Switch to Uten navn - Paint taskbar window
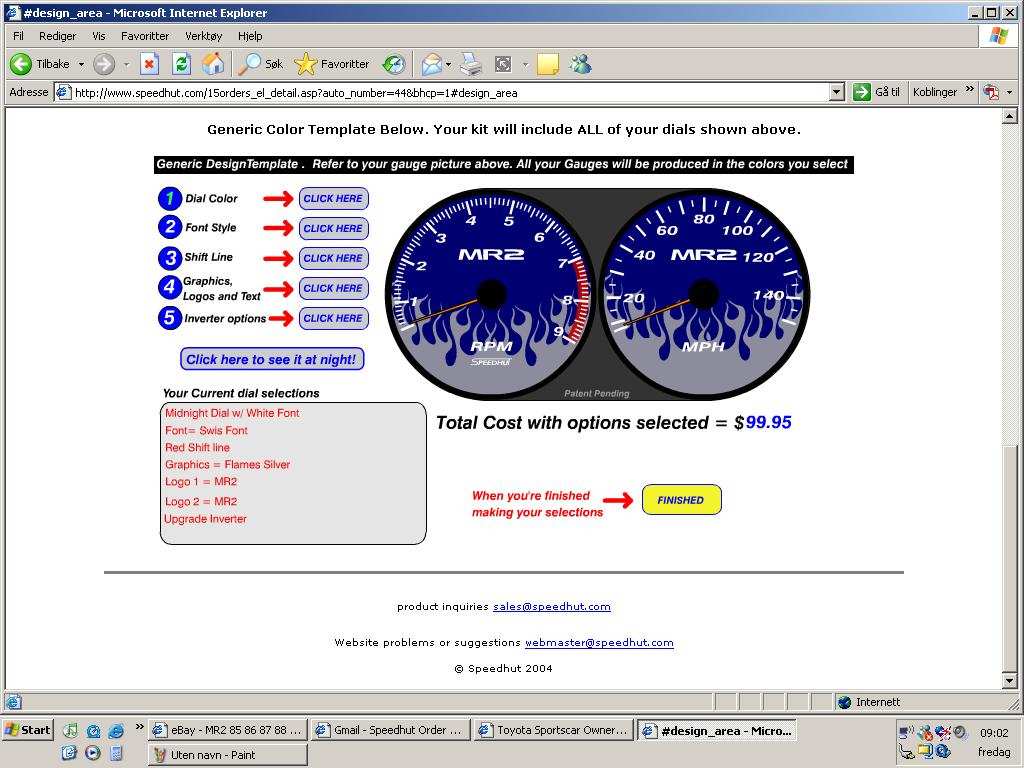 (227, 755)
